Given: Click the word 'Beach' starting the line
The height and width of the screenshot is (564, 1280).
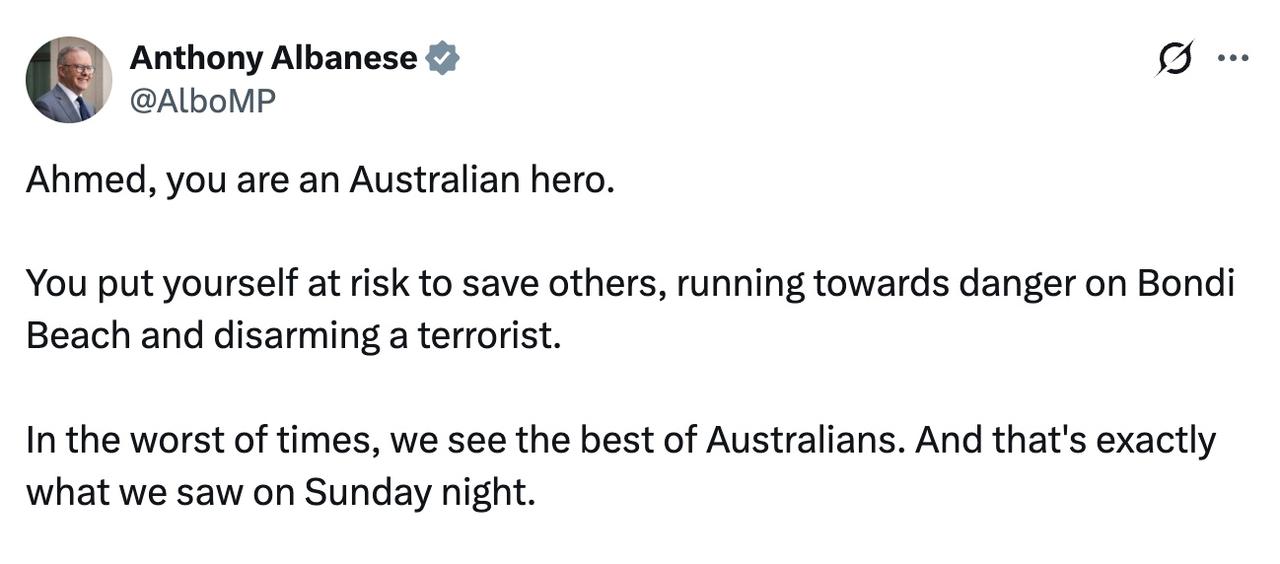Looking at the screenshot, I should click(78, 336).
